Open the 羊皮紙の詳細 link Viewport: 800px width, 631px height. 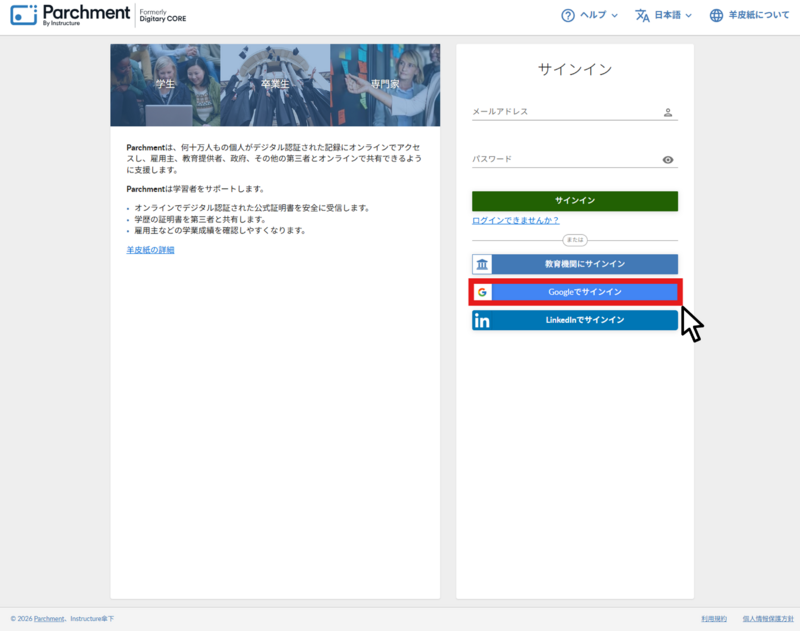coord(150,250)
